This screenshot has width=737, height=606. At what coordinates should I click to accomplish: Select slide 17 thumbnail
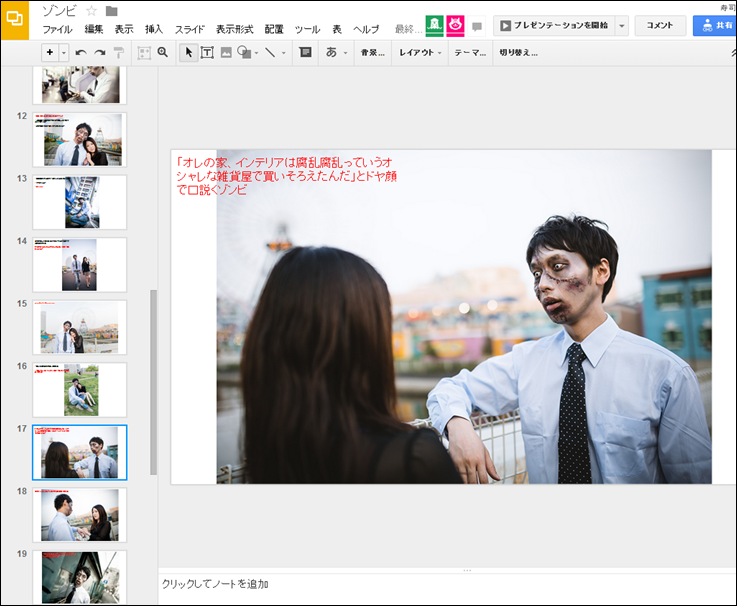(x=79, y=452)
